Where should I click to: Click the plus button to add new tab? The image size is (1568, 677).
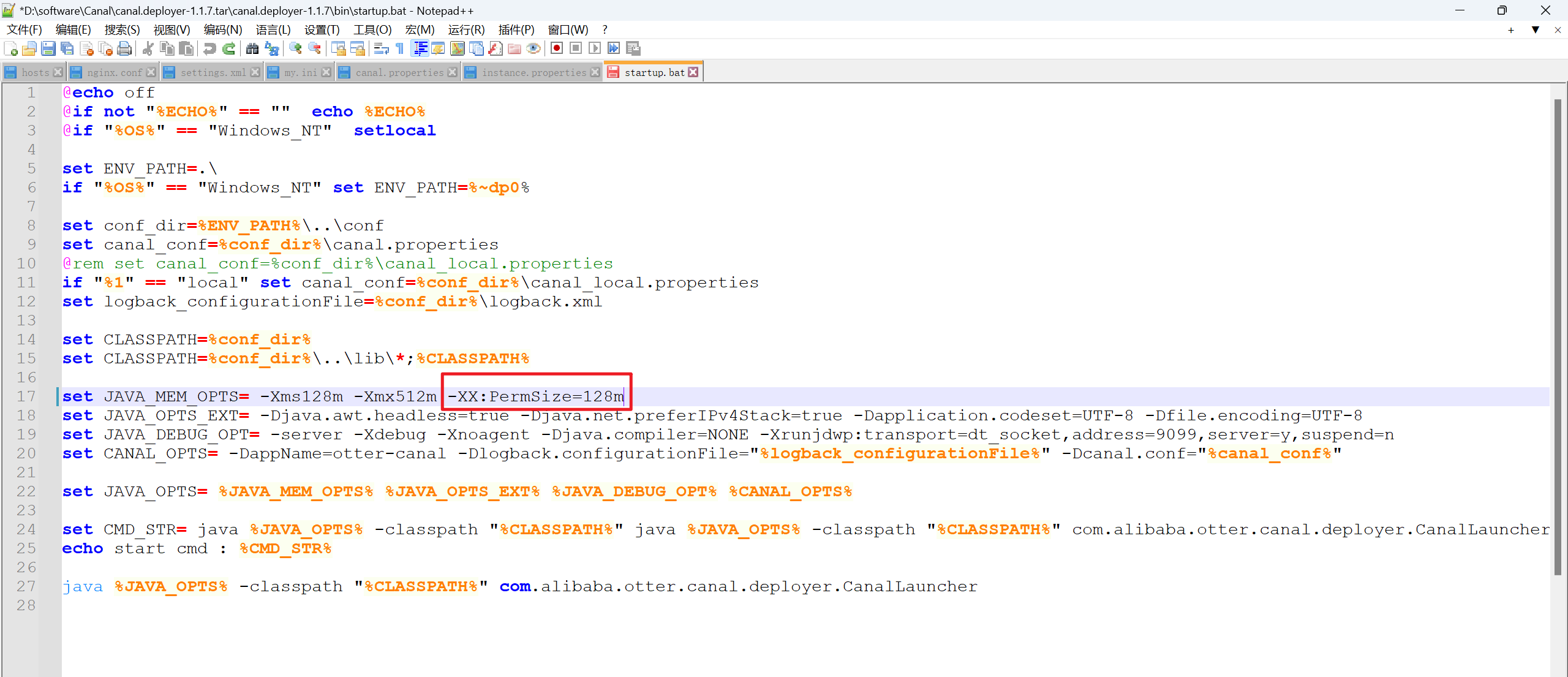pyautogui.click(x=1510, y=29)
